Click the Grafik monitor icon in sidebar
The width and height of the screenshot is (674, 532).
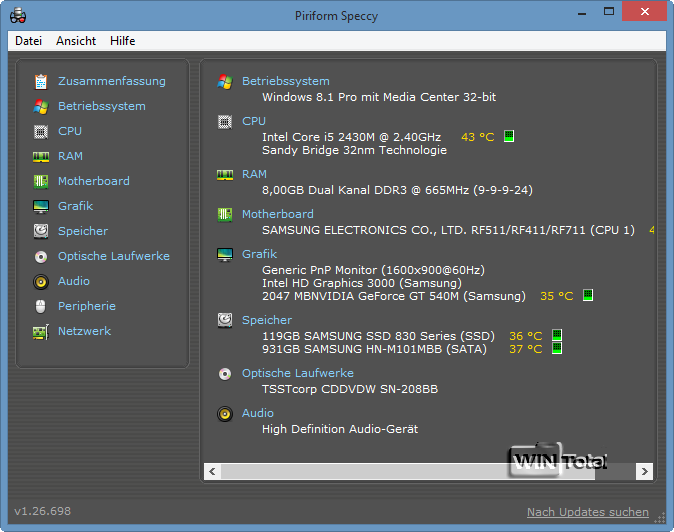pyautogui.click(x=41, y=207)
